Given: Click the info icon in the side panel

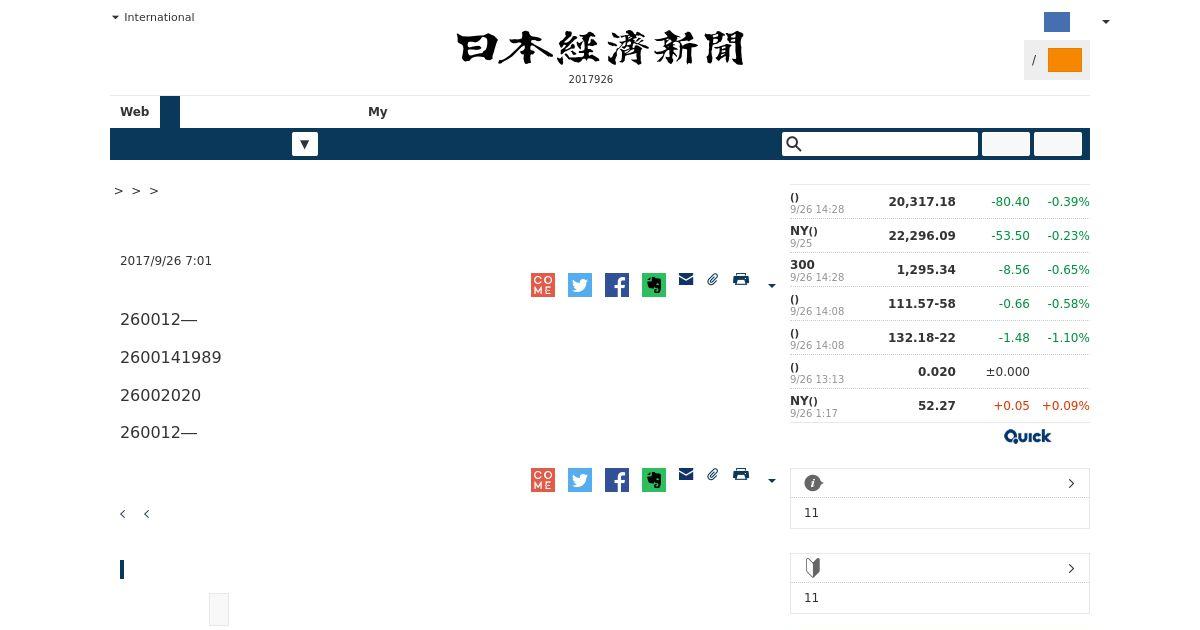Looking at the screenshot, I should point(813,483).
